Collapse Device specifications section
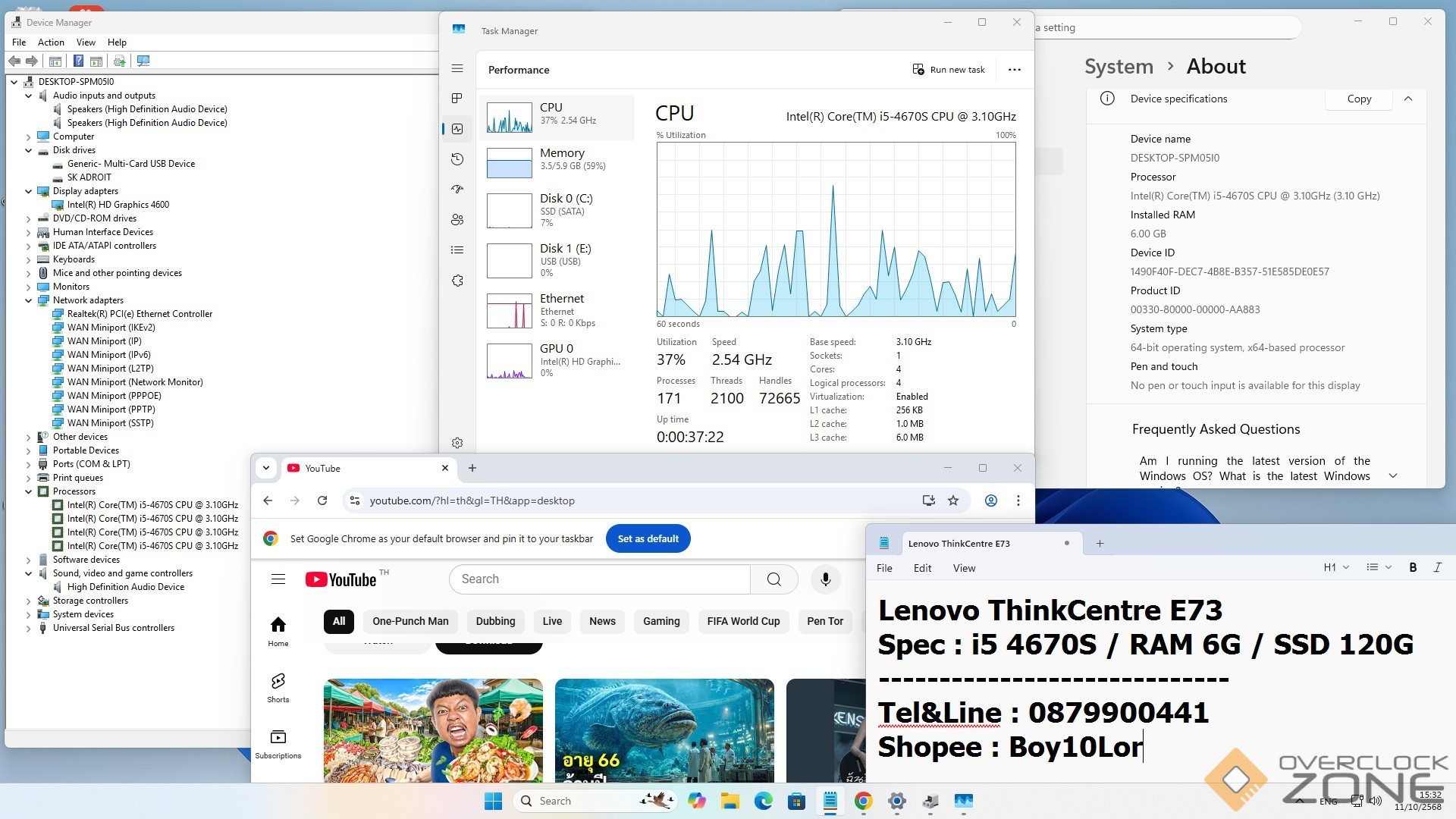 [1408, 99]
